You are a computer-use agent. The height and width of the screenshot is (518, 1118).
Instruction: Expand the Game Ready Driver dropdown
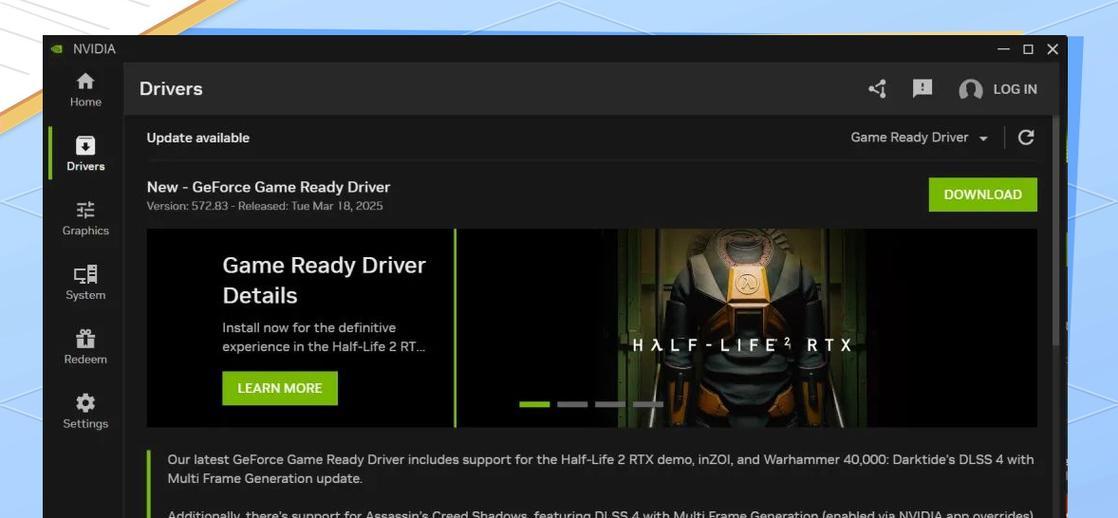tap(919, 138)
